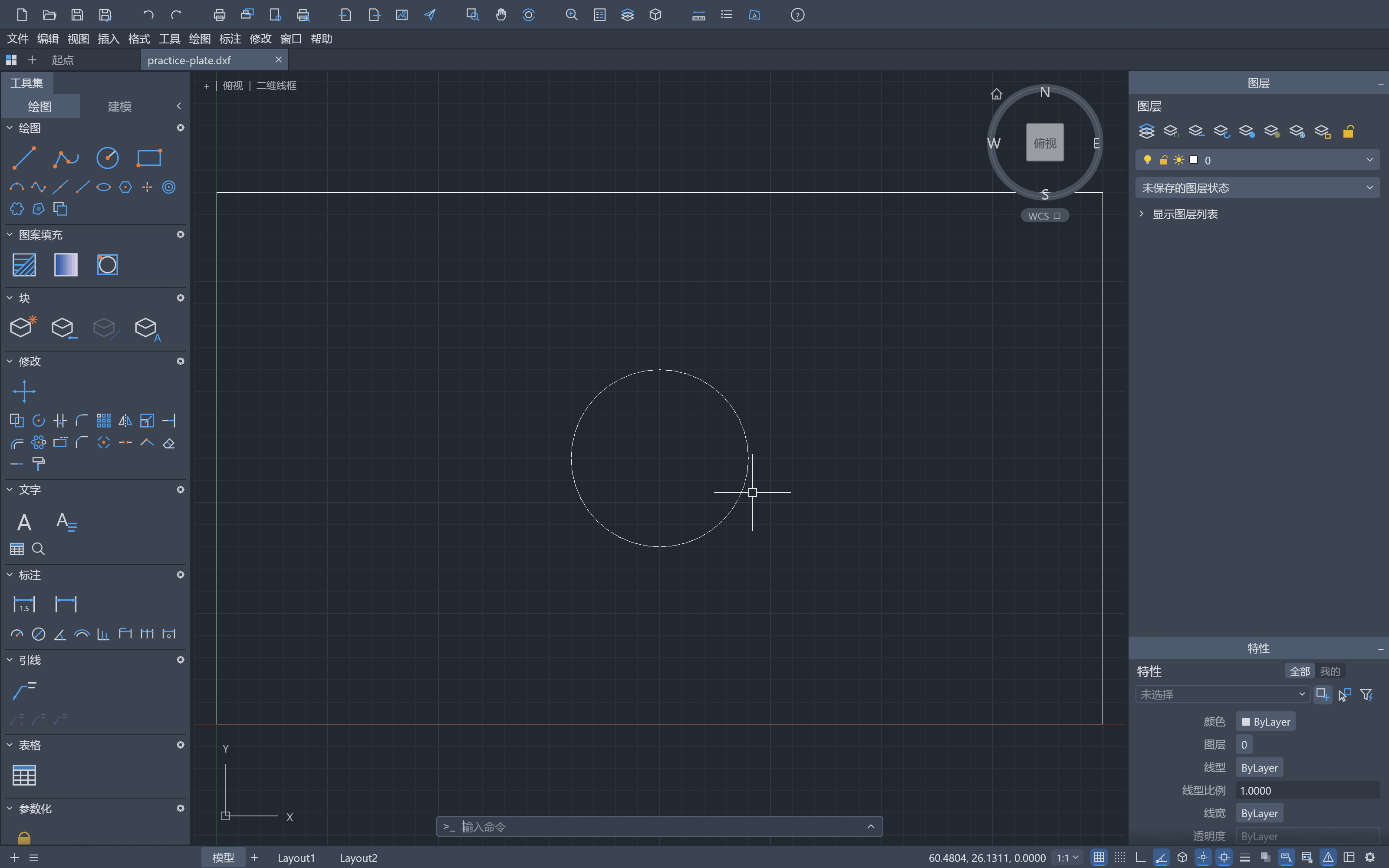Click the Home view icon near compass
This screenshot has height=868, width=1389.
tap(997, 94)
